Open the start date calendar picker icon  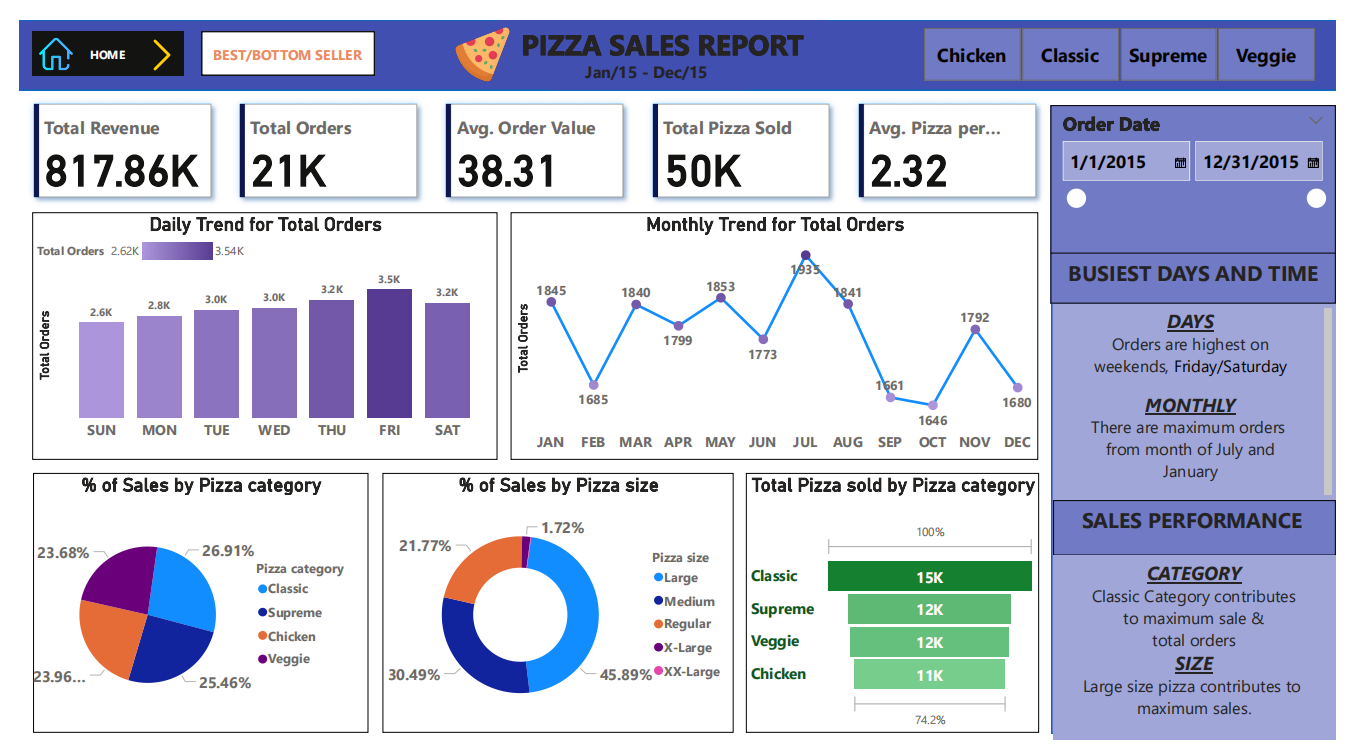[1180, 162]
